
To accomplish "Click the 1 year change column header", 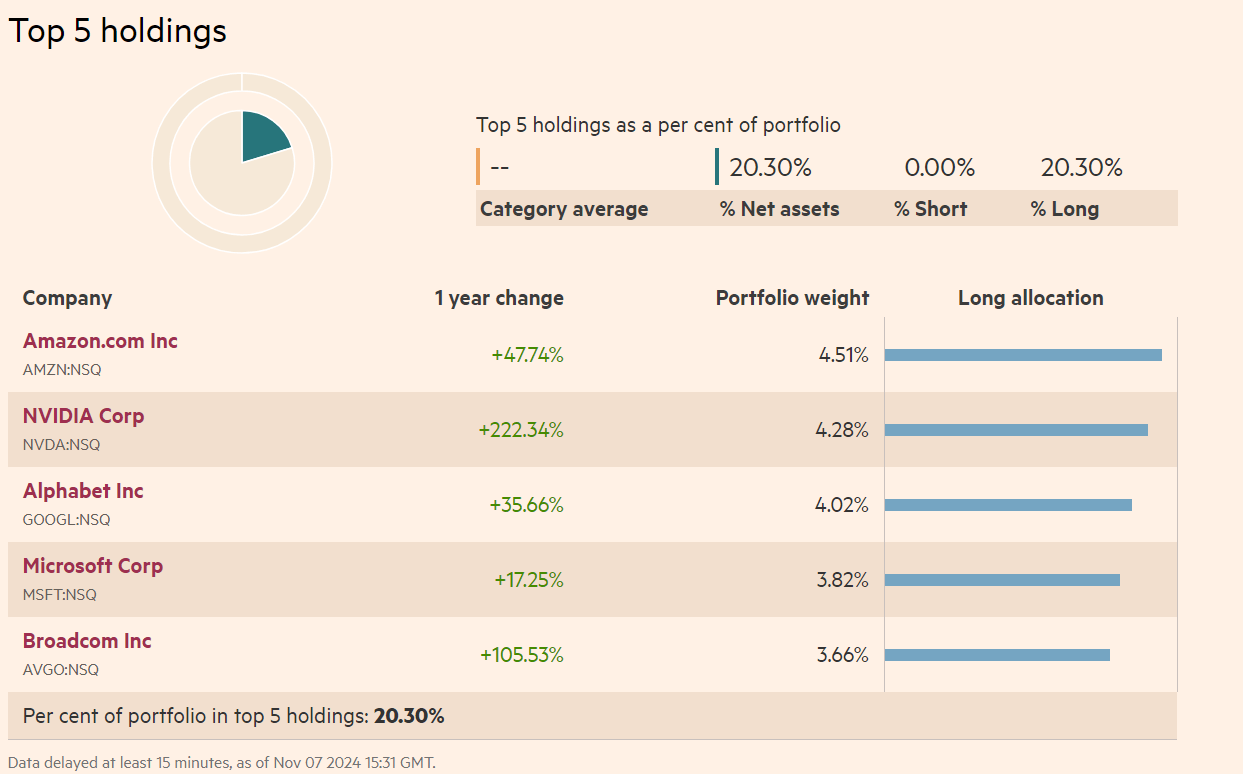I will click(498, 298).
